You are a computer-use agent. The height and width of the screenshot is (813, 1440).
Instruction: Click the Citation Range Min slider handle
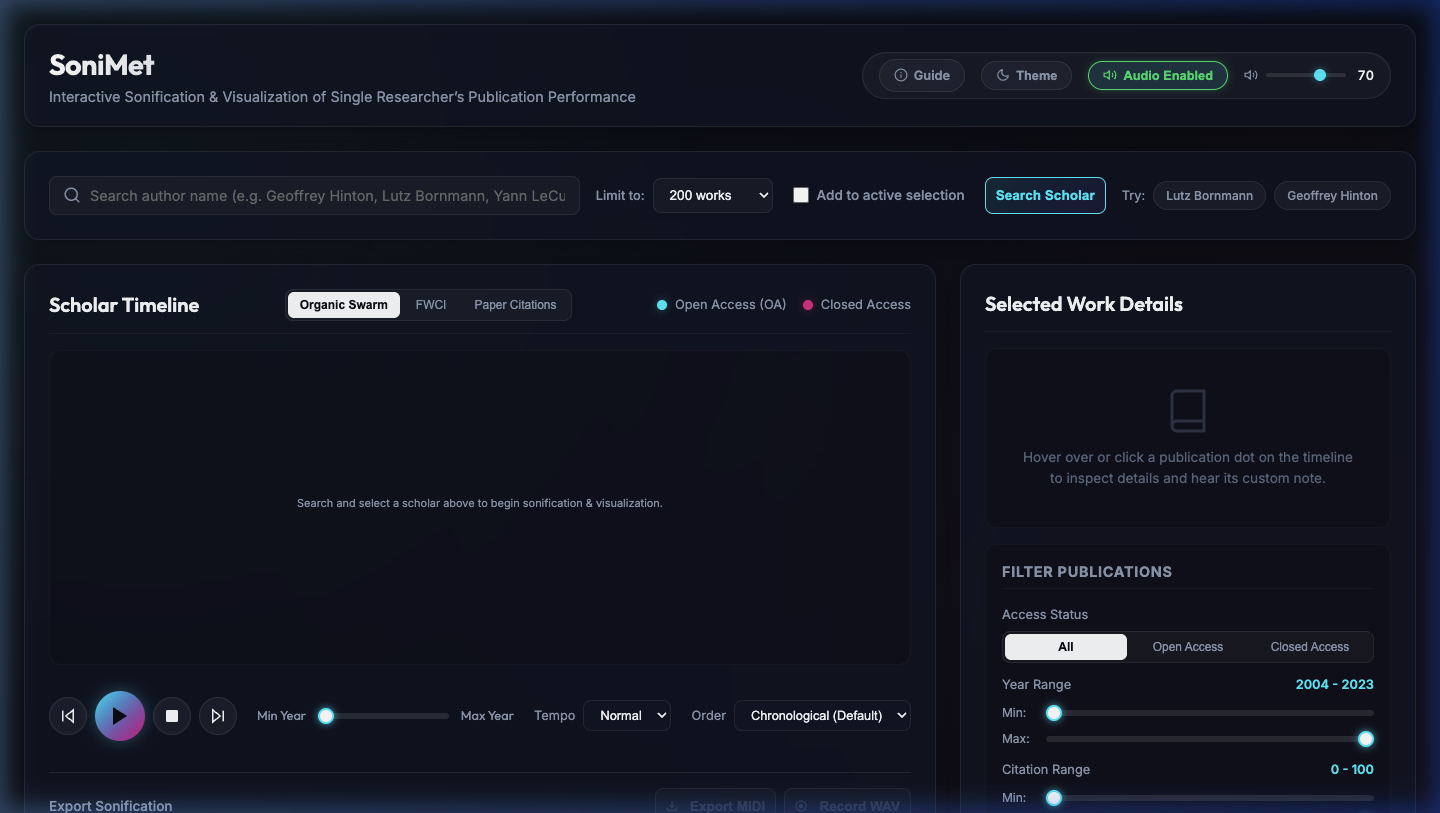(1054, 798)
